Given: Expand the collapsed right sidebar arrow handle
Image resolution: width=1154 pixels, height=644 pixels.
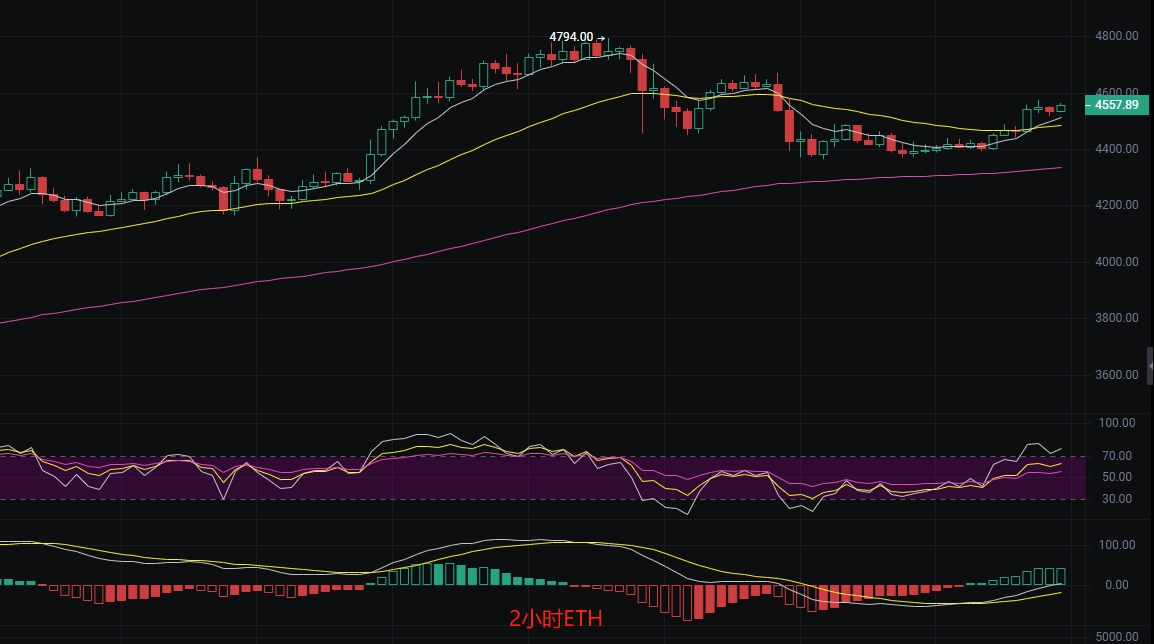Looking at the screenshot, I should pyautogui.click(x=1150, y=366).
